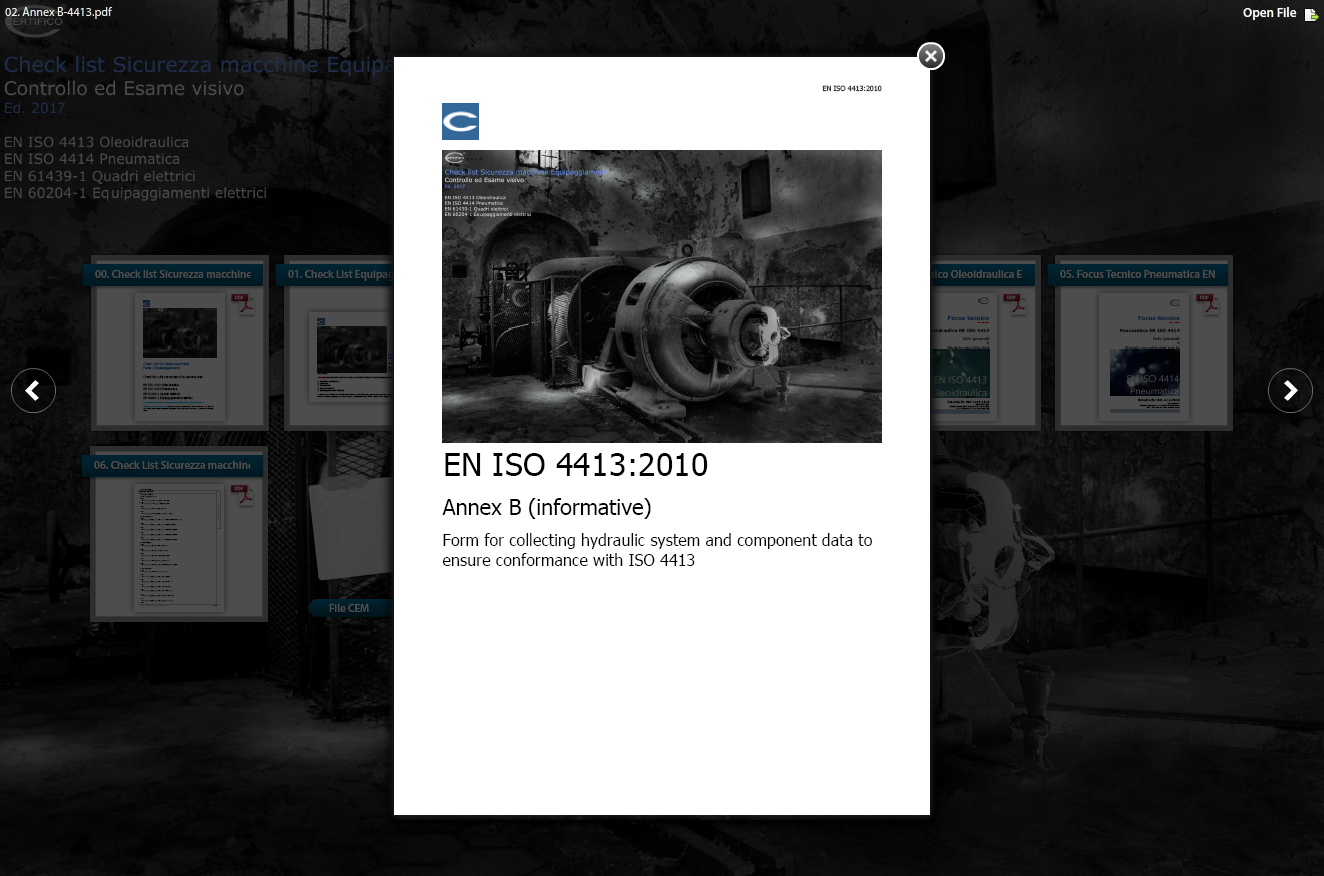Click PDF icon on card 06 Check List

[243, 496]
